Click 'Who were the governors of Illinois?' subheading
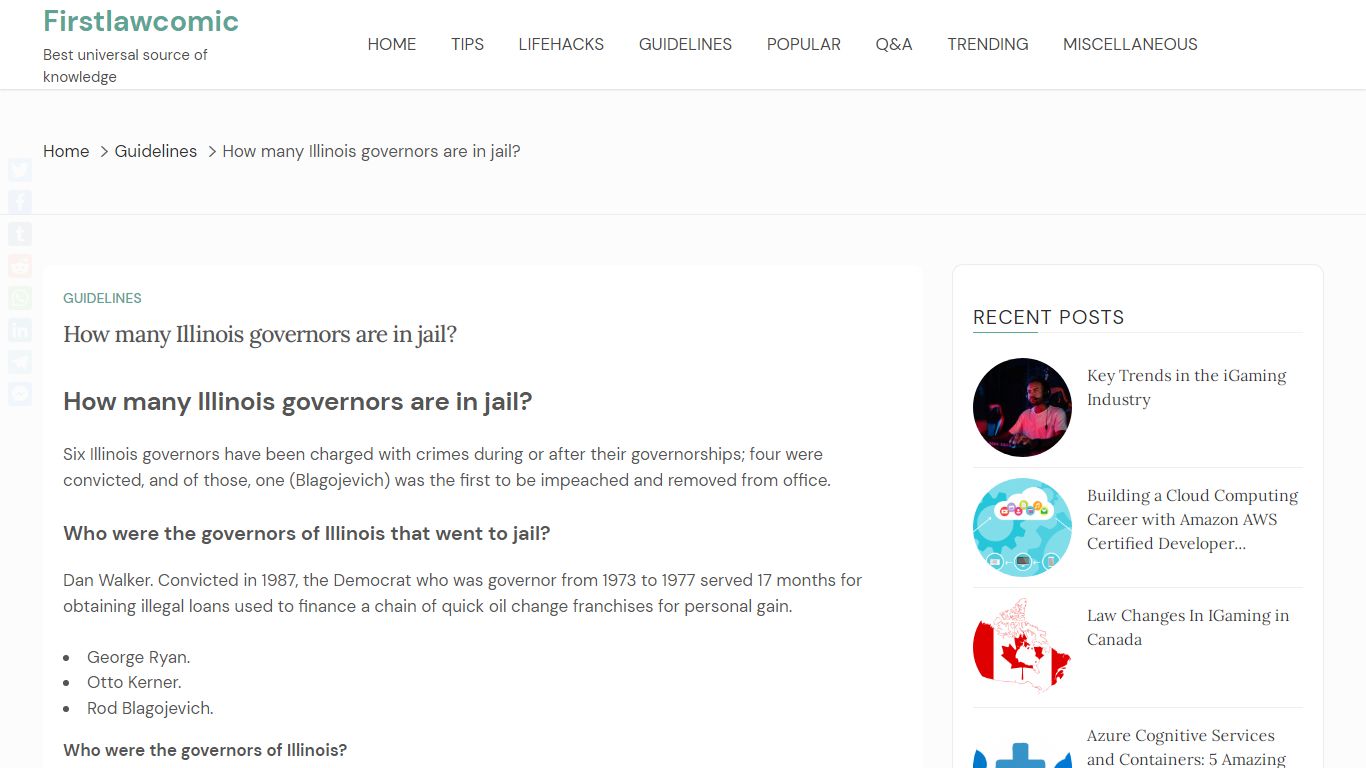Screen dimensions: 1366x768 [x=205, y=750]
